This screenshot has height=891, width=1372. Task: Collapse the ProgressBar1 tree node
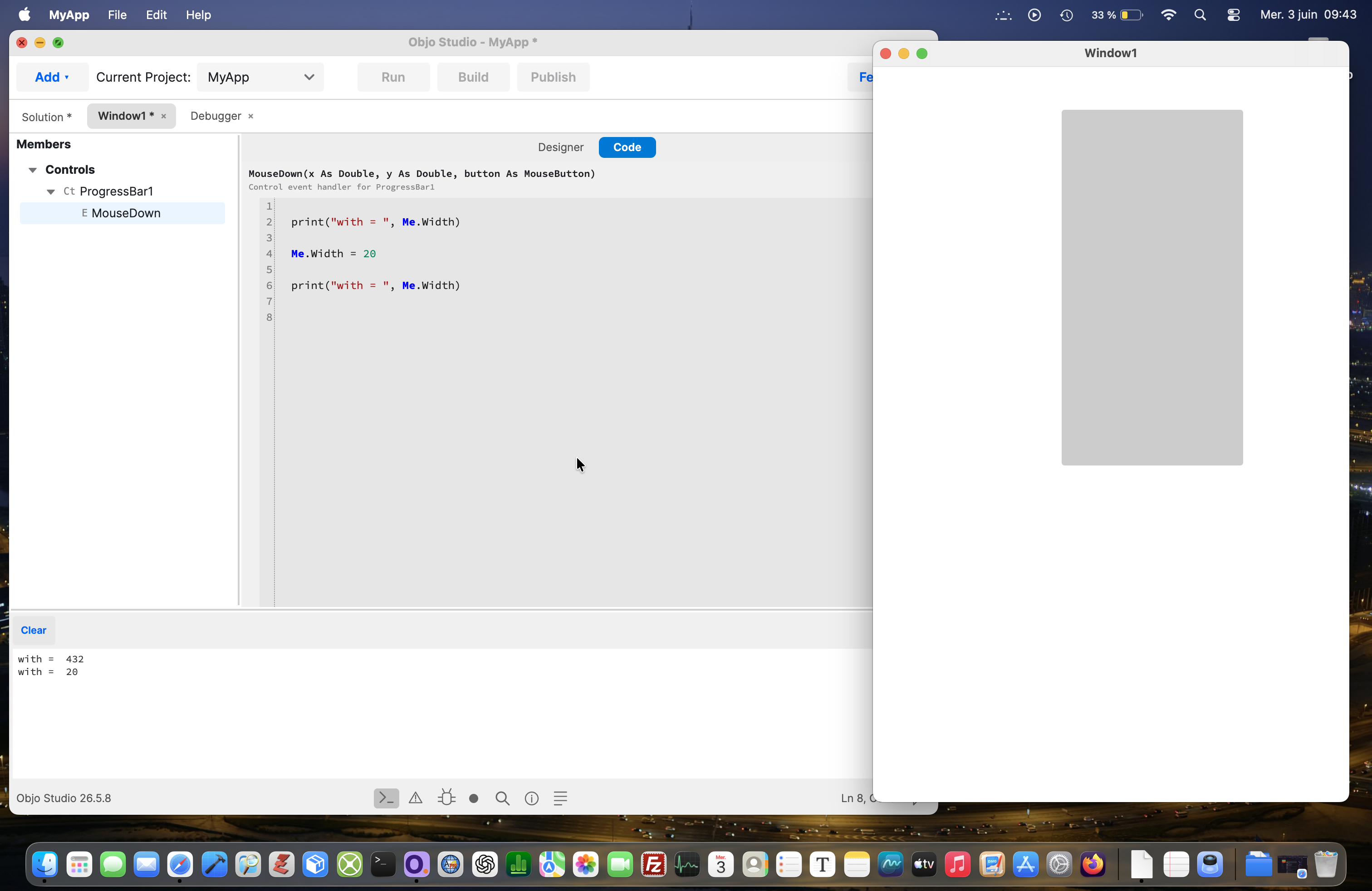point(51,192)
